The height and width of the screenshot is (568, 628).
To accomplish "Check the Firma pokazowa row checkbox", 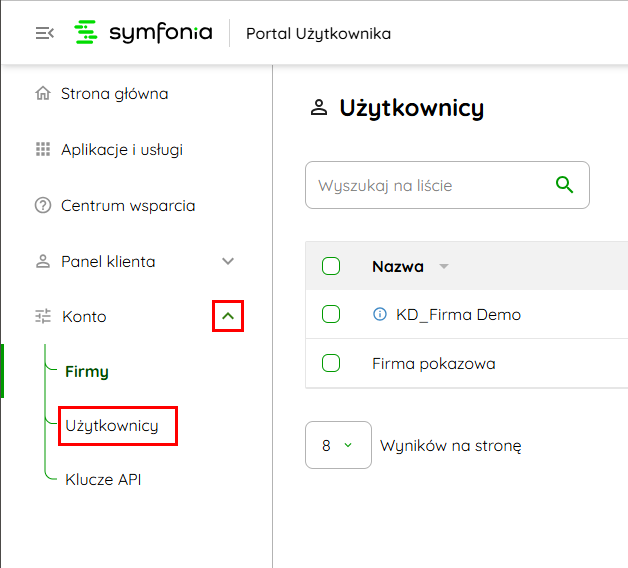I will [x=331, y=363].
